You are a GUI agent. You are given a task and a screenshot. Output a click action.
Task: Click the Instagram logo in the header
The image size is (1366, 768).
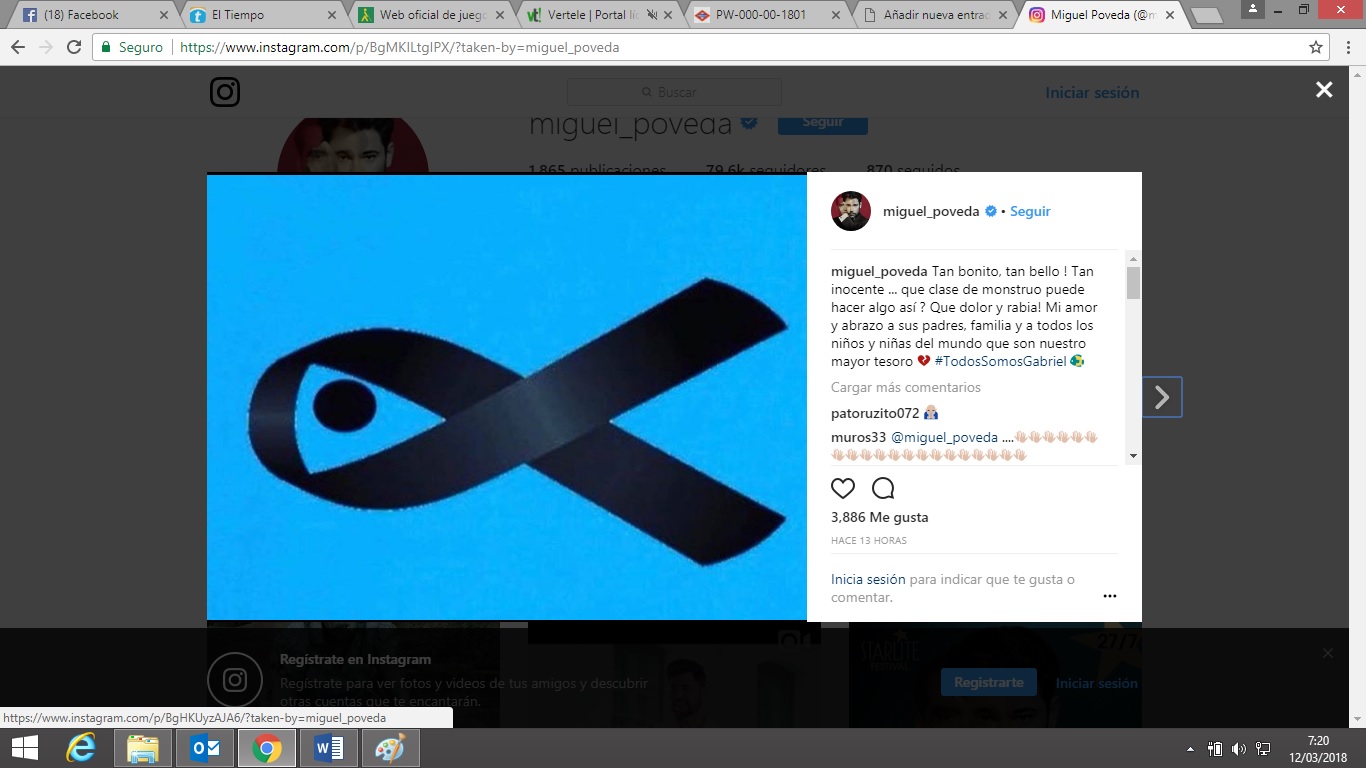point(225,92)
